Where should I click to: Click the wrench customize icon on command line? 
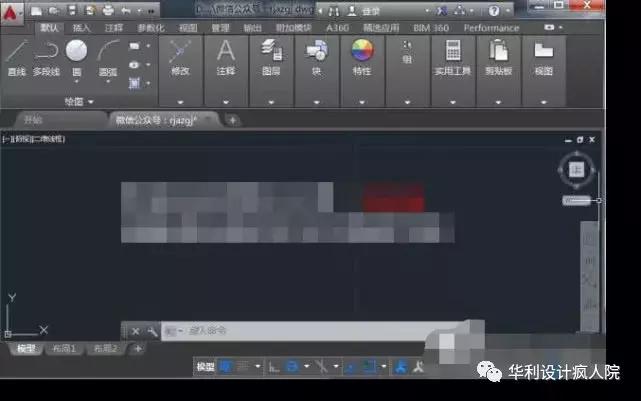152,332
